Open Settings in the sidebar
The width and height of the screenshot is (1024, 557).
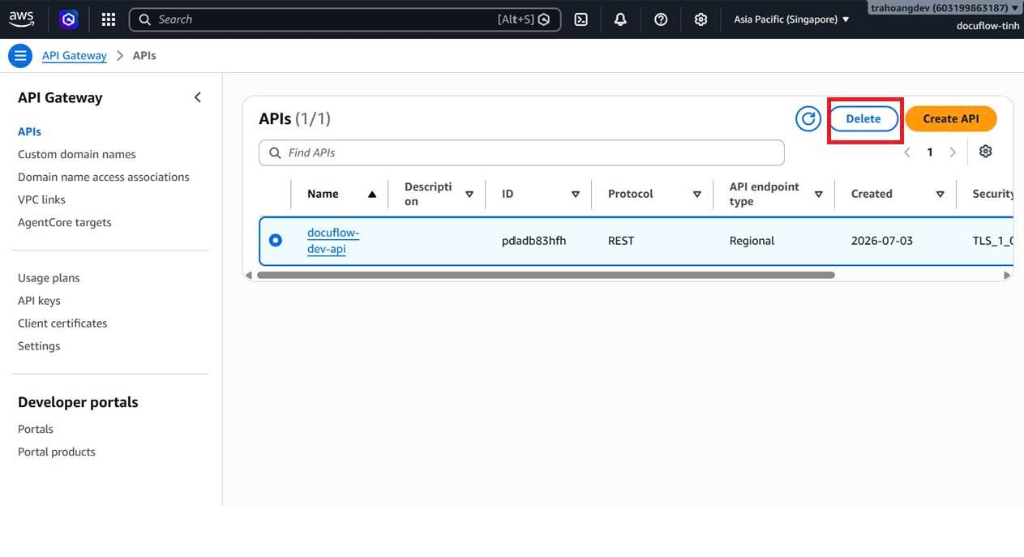[x=39, y=346]
